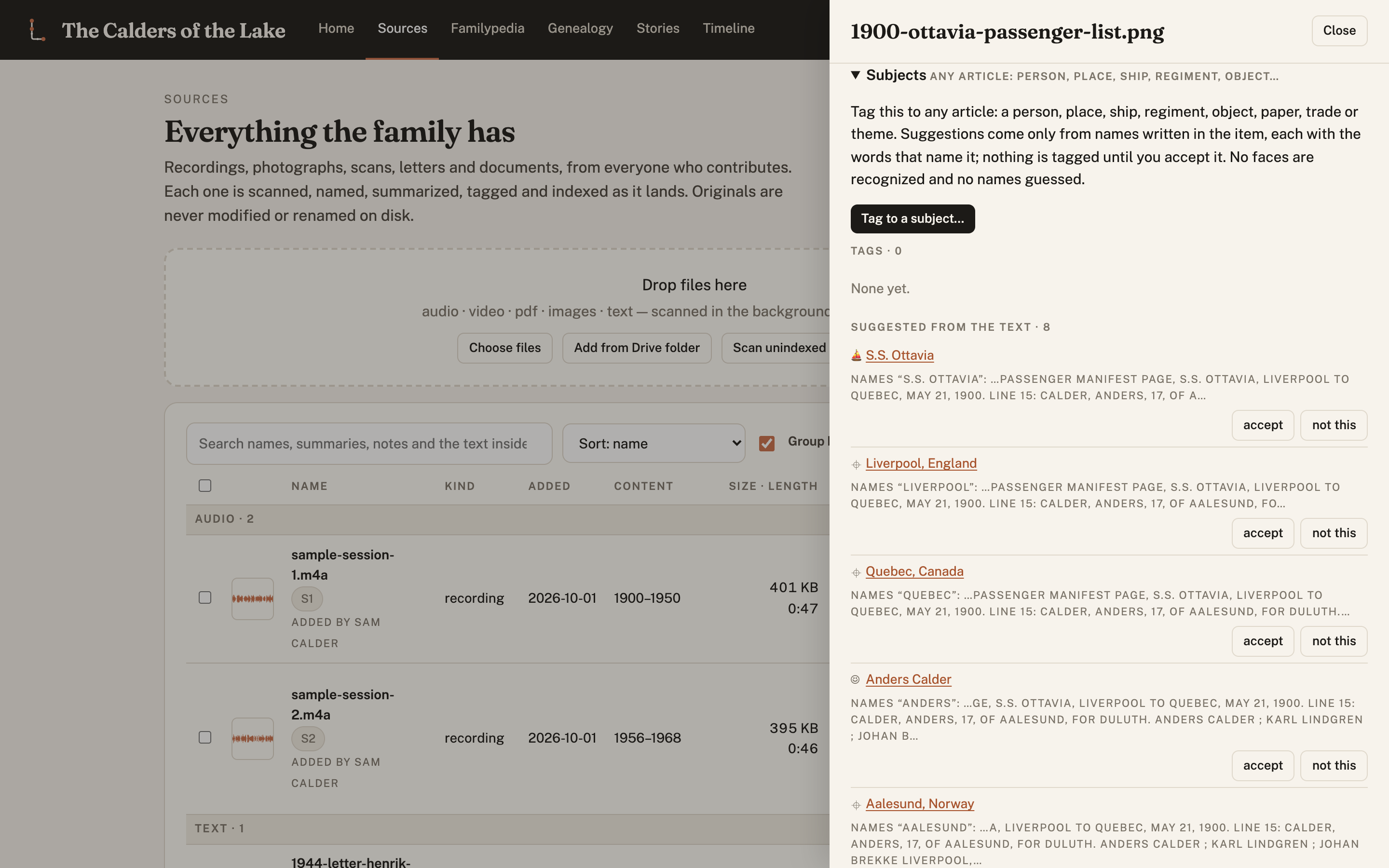The height and width of the screenshot is (868, 1389).
Task: Select the sample-session-1.m4a row checkbox
Action: (x=205, y=597)
